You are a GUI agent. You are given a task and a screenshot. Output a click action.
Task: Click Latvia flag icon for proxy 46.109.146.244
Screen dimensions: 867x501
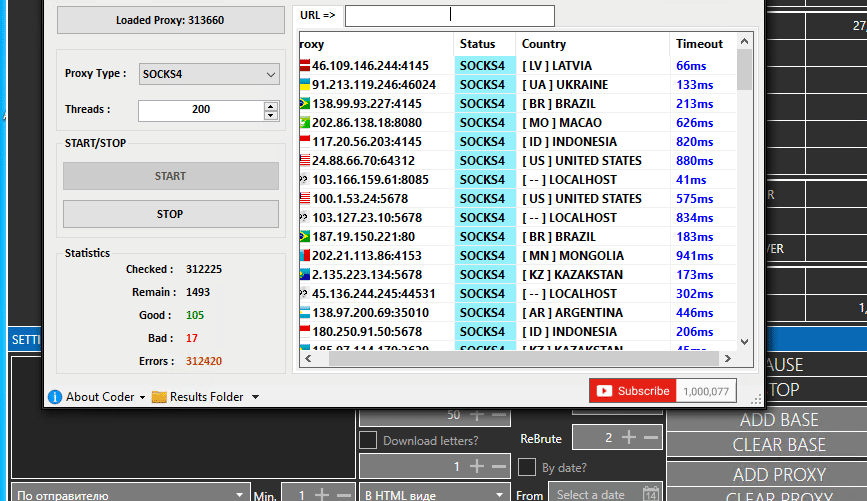[x=304, y=66]
